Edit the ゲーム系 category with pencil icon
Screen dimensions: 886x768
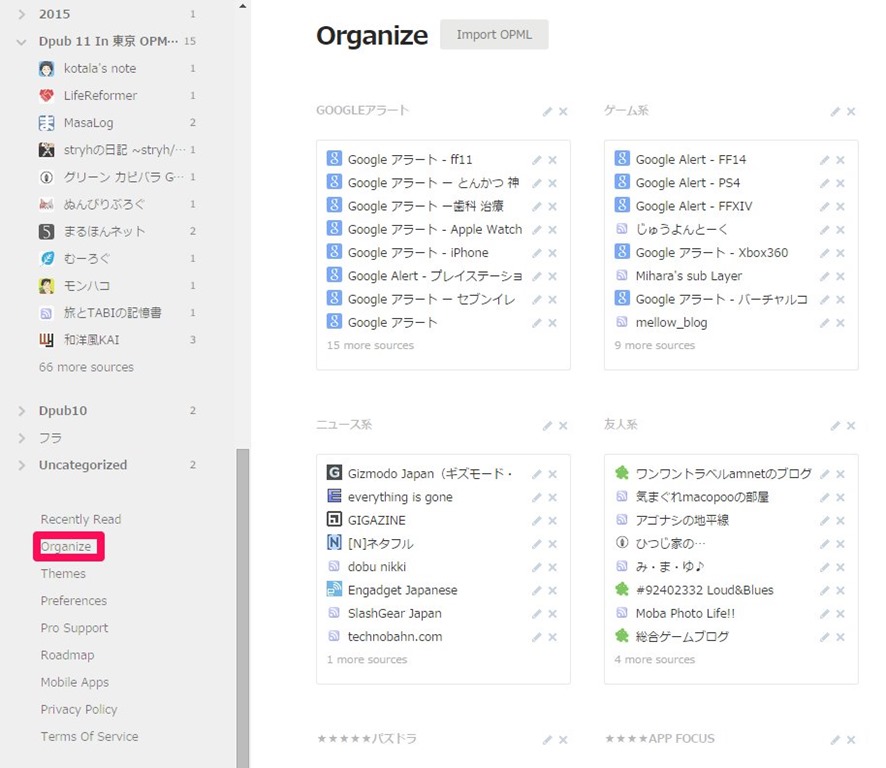[835, 112]
